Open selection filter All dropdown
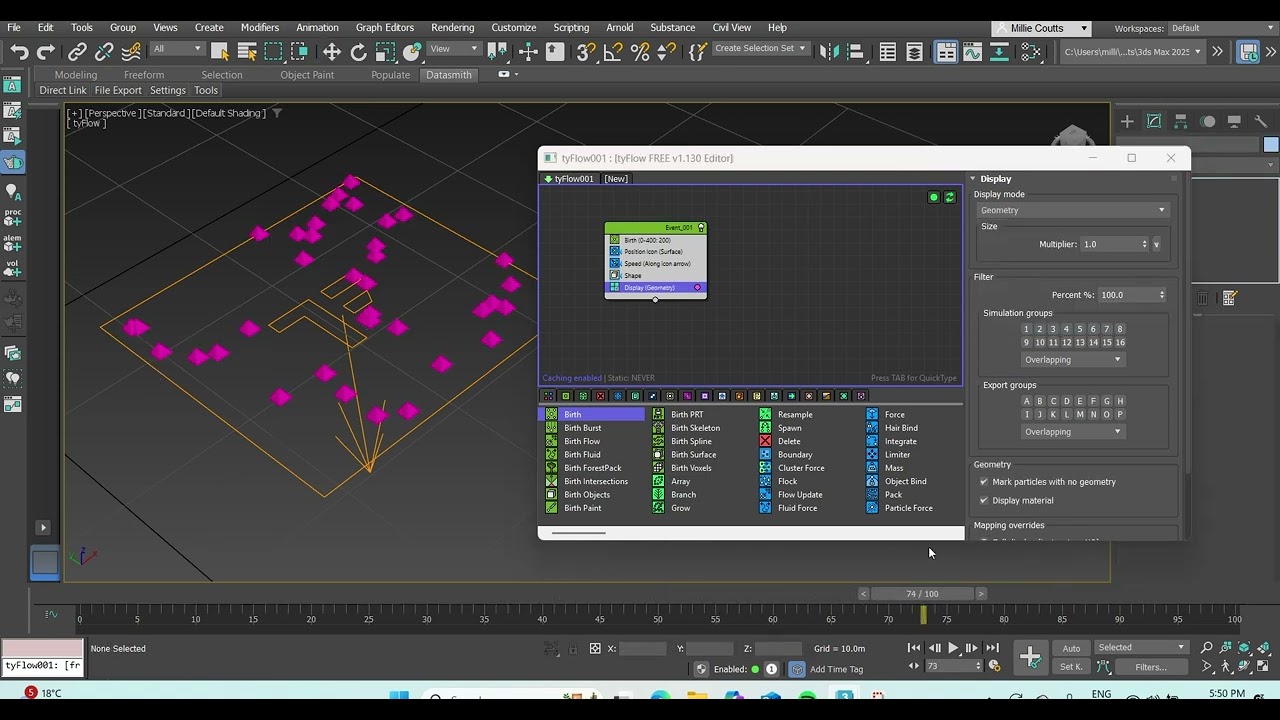Image resolution: width=1280 pixels, height=720 pixels. (177, 48)
